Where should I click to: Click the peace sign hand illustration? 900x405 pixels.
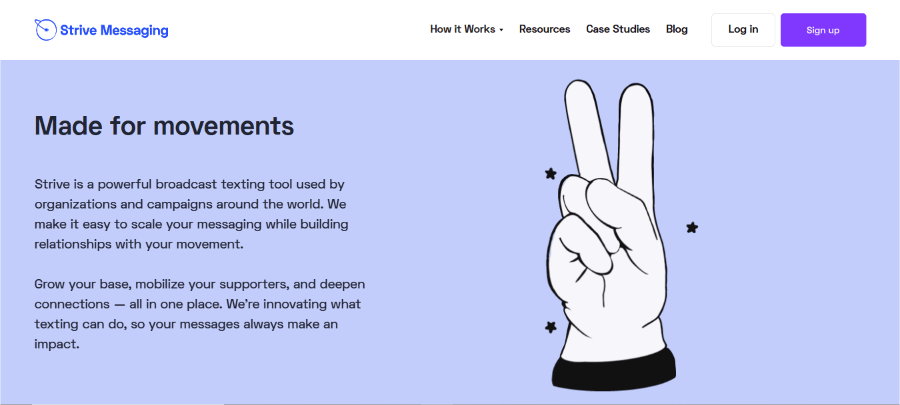click(x=611, y=235)
